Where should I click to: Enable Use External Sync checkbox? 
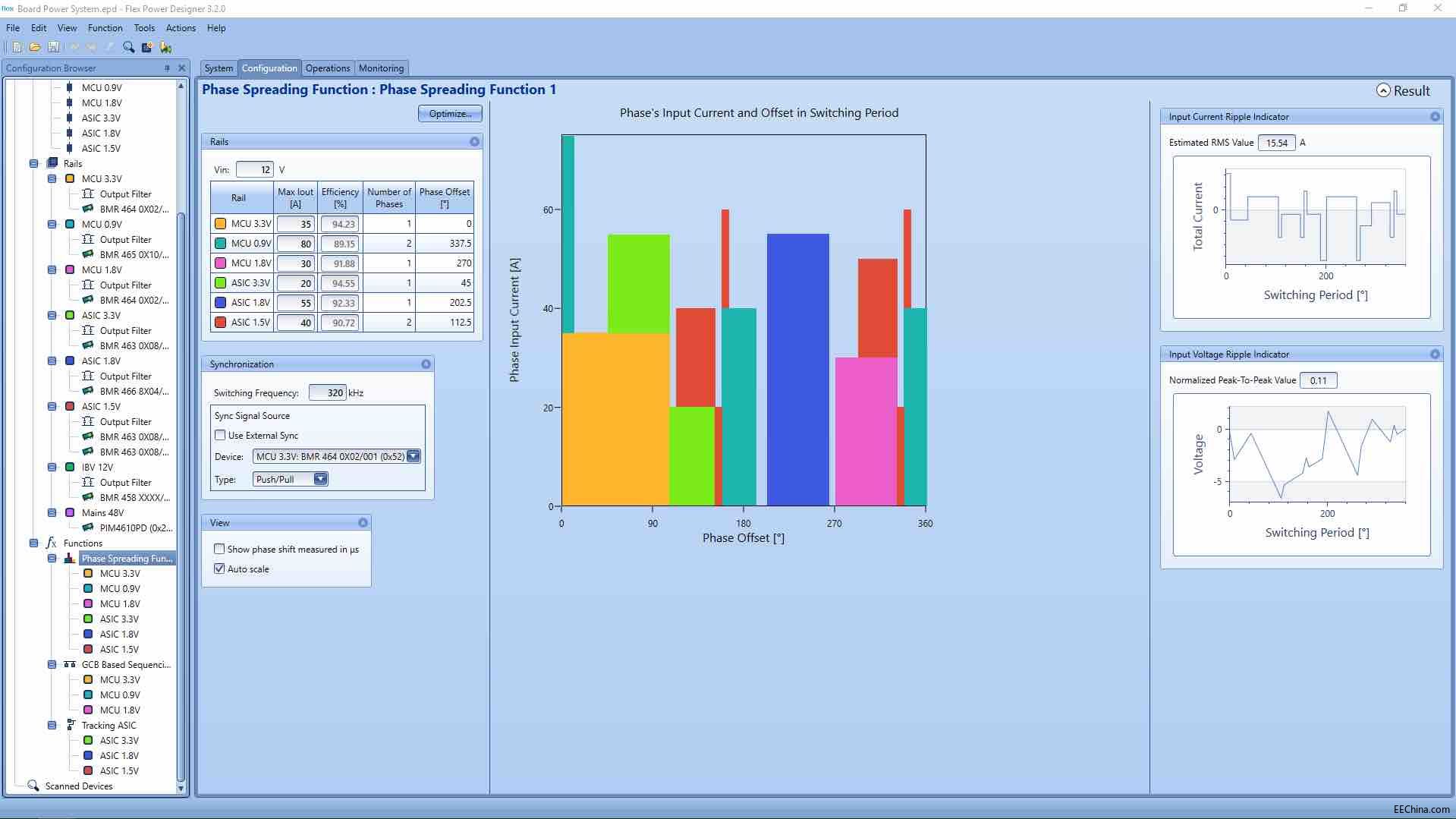tap(220, 436)
